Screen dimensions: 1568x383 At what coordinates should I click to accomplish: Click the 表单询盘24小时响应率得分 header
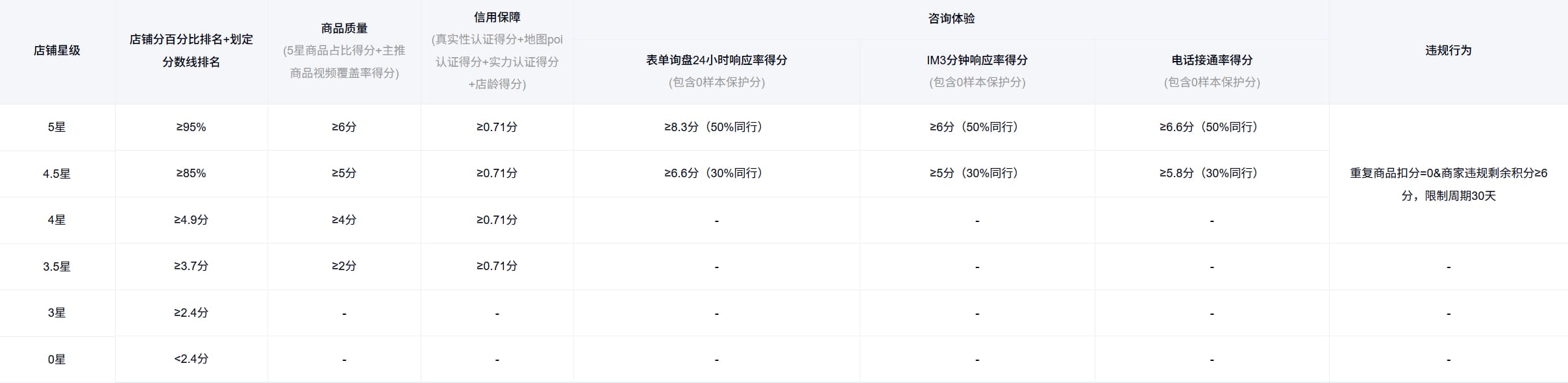716,60
